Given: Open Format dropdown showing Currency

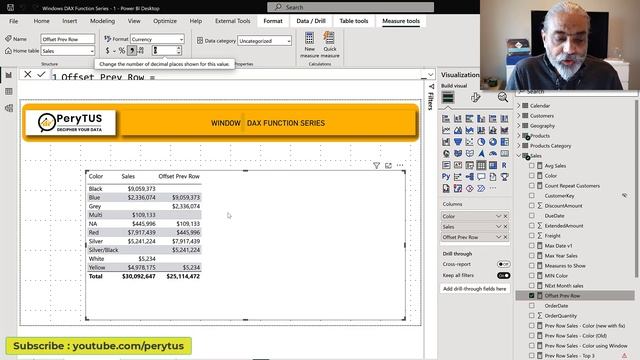Looking at the screenshot, I should tap(157, 39).
